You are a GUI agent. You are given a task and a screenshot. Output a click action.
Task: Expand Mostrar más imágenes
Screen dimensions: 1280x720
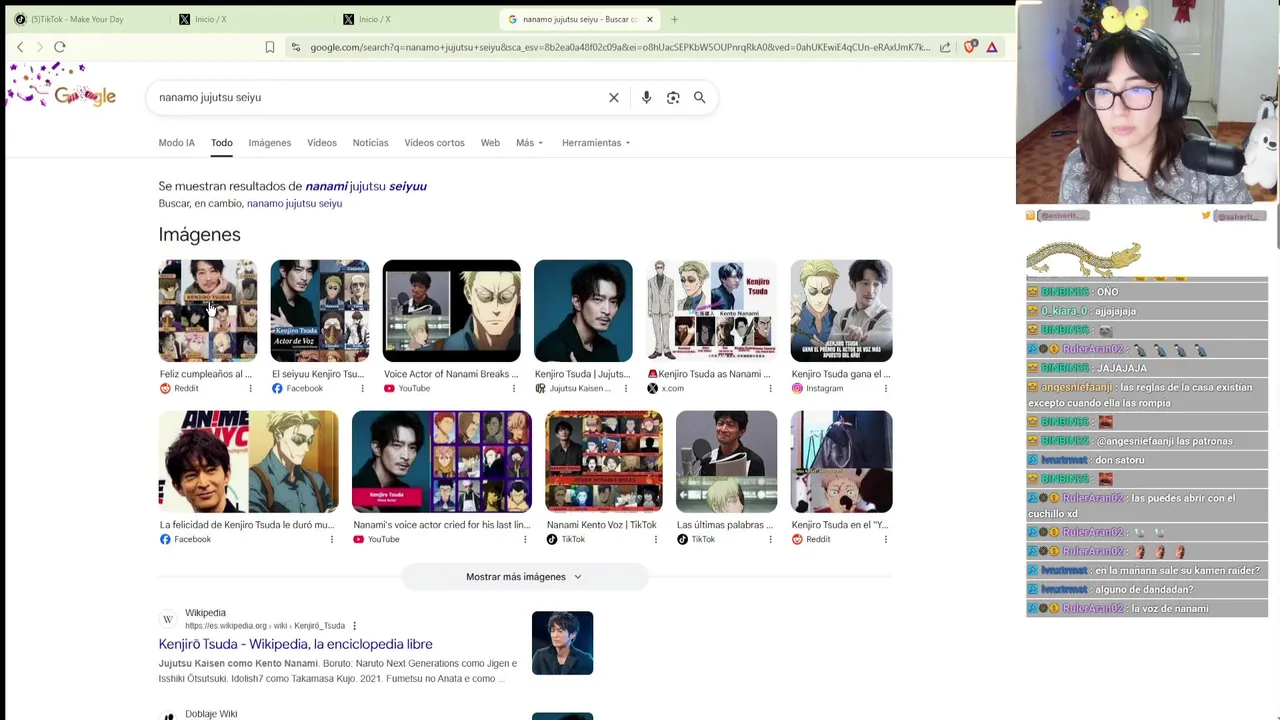524,577
